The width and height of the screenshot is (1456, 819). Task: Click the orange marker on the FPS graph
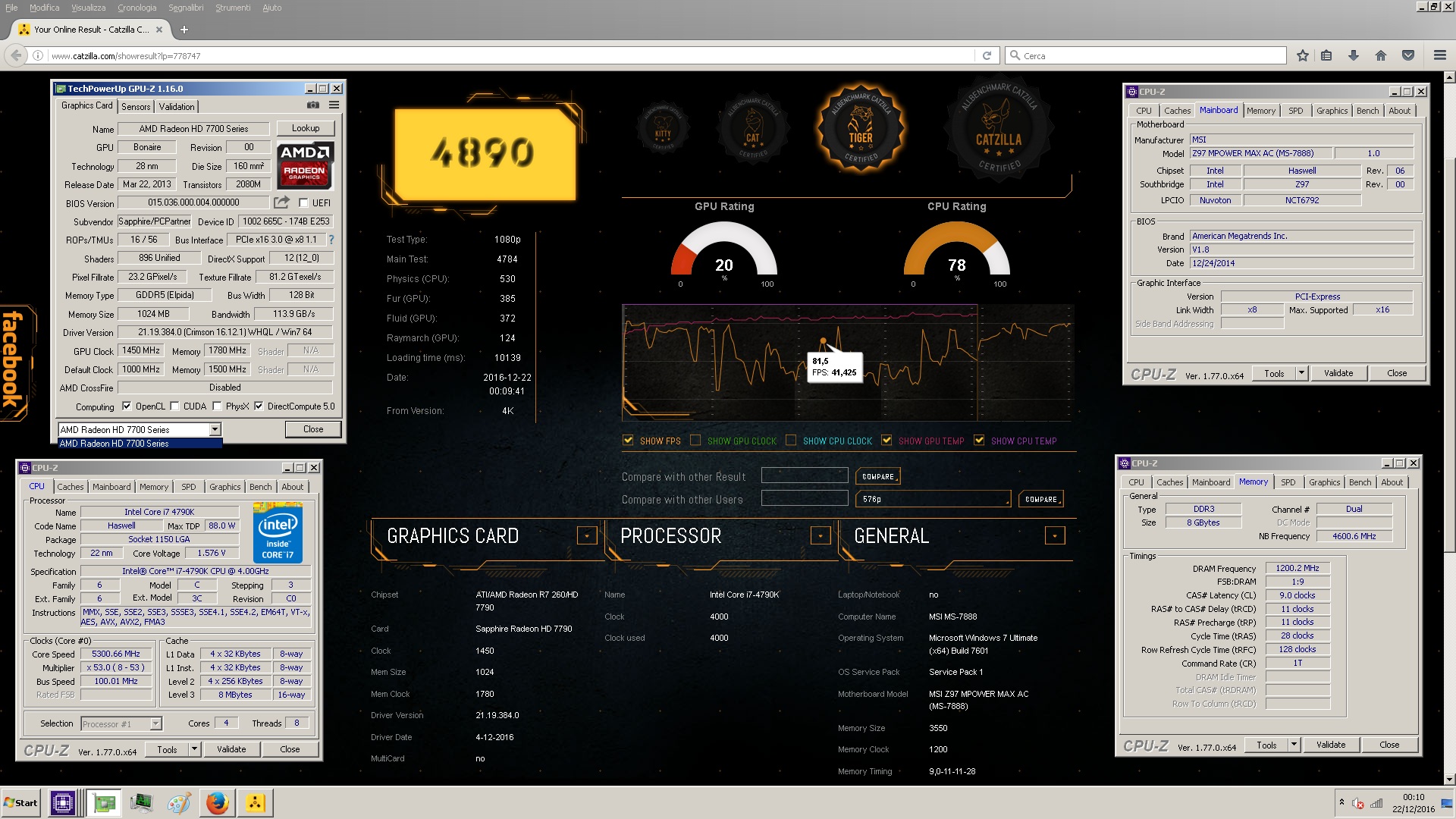point(823,341)
